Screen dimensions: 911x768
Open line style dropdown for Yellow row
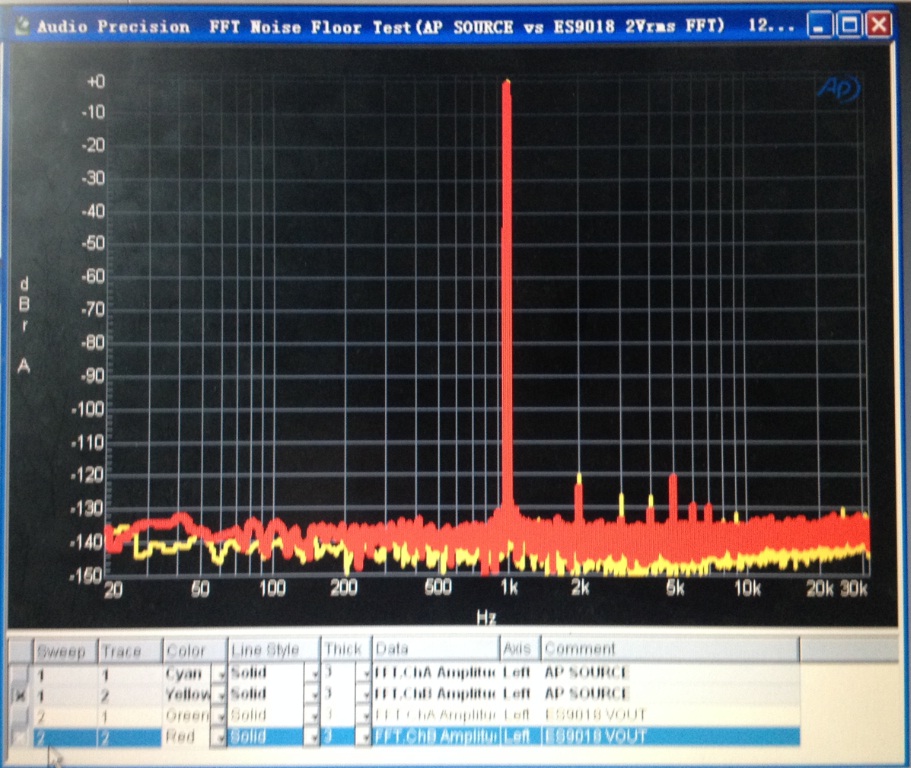[x=313, y=695]
